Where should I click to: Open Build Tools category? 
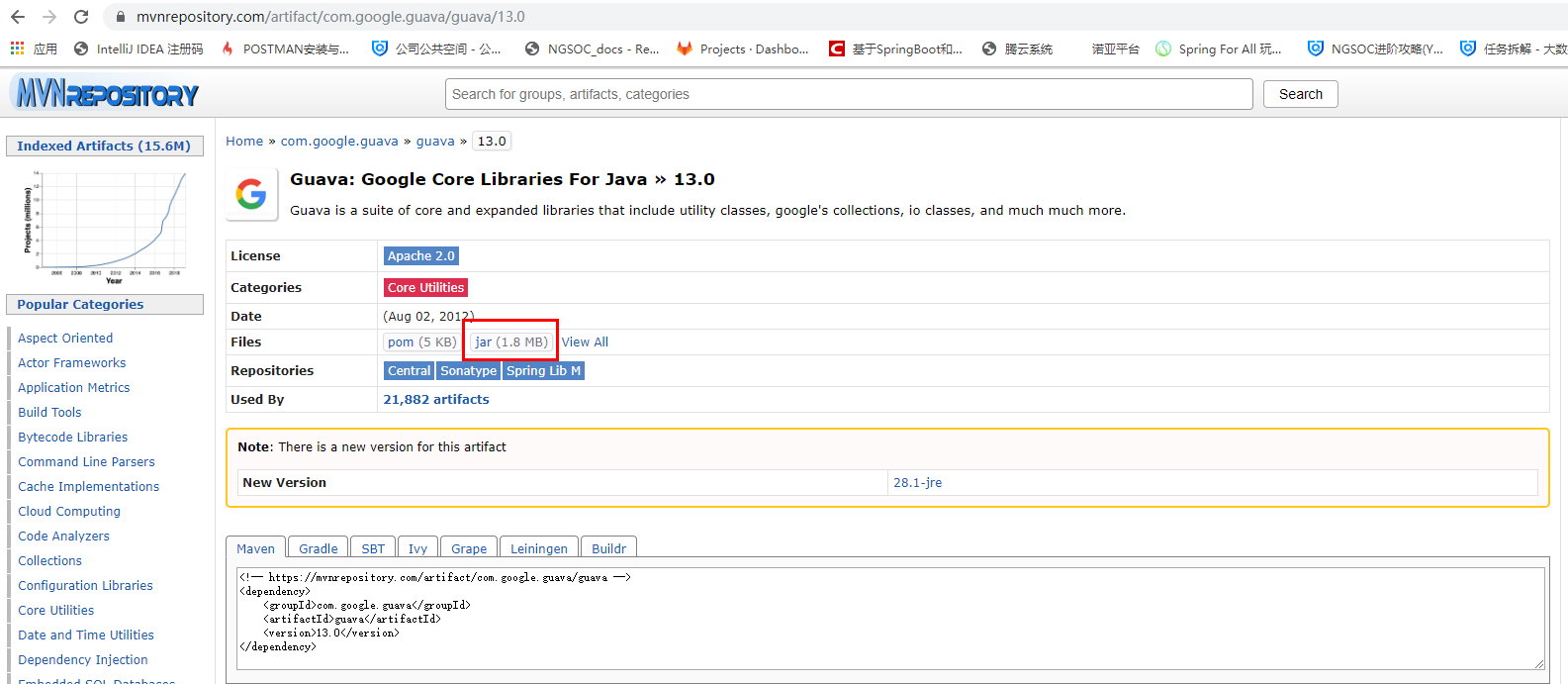pos(49,412)
